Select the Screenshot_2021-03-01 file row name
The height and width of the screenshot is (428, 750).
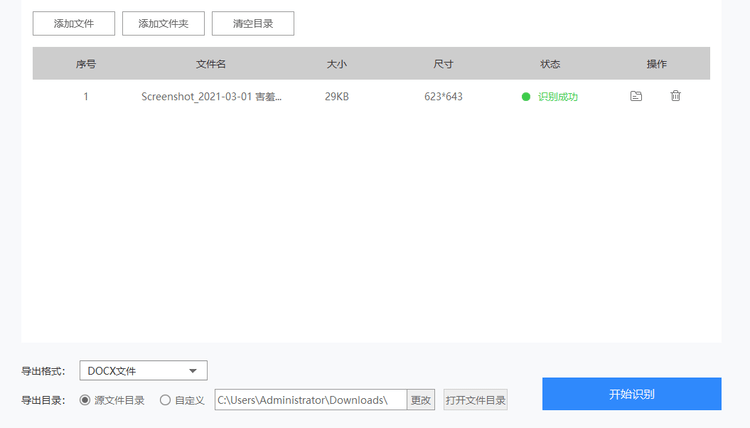pyautogui.click(x=211, y=97)
